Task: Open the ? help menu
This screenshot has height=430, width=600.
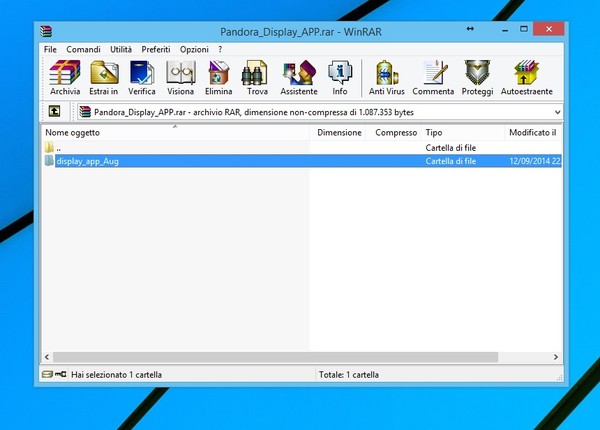Action: pos(220,49)
